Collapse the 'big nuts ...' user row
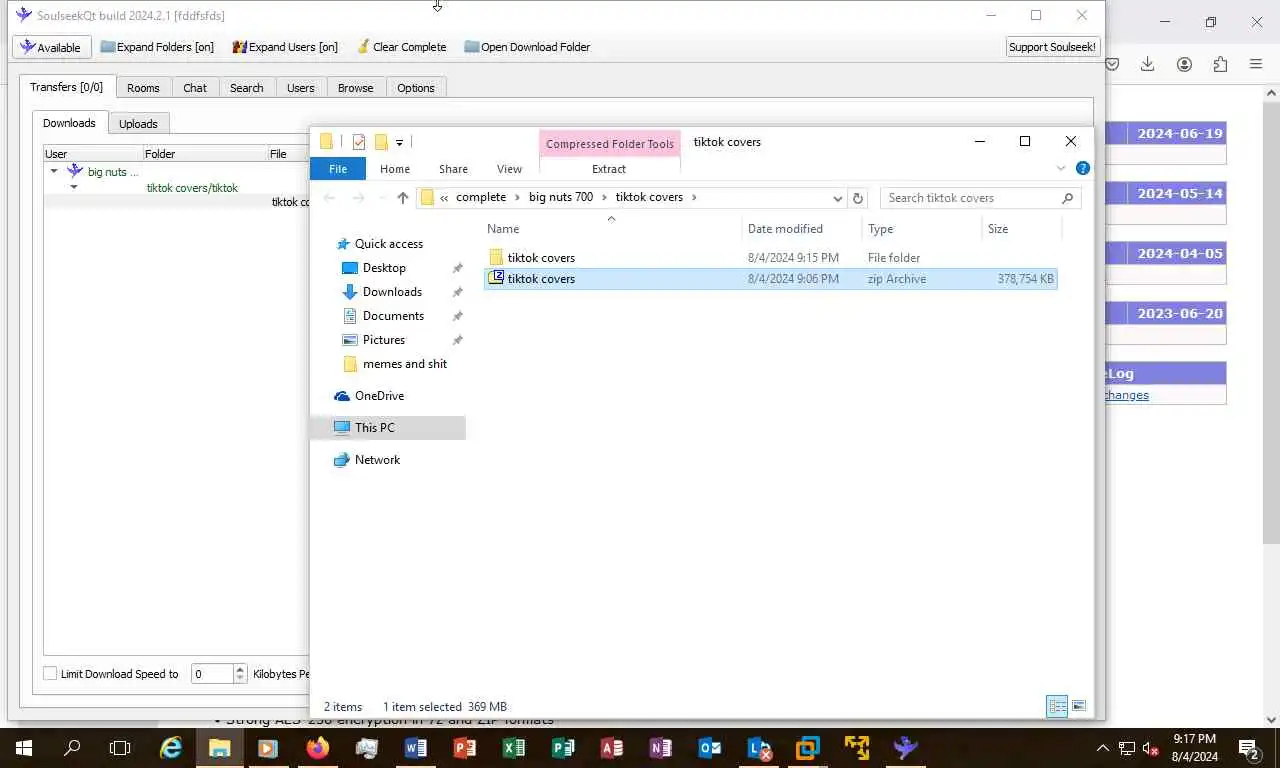Viewport: 1280px width, 768px height. pyautogui.click(x=54, y=172)
